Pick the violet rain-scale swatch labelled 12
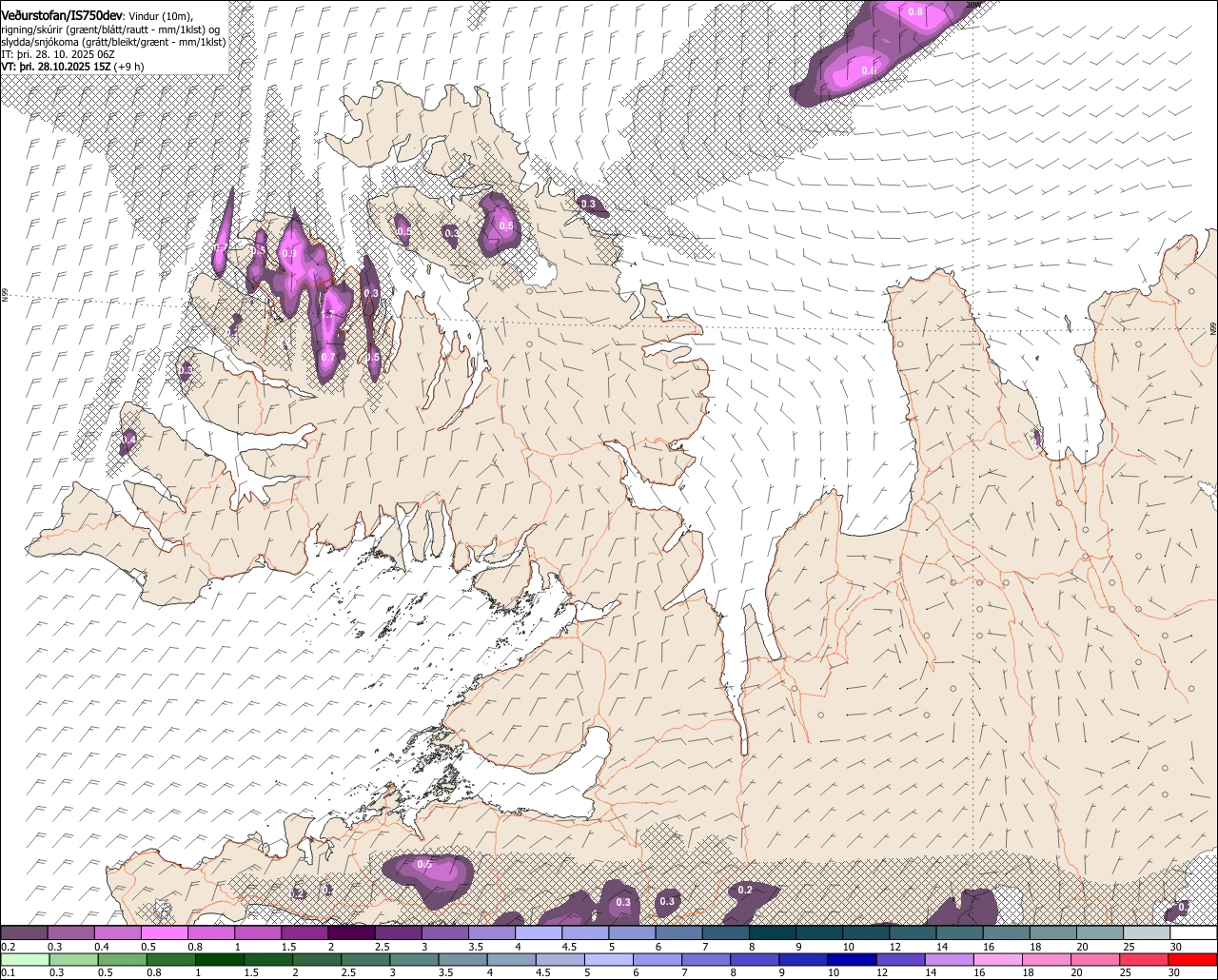1218x980 pixels. click(x=900, y=960)
